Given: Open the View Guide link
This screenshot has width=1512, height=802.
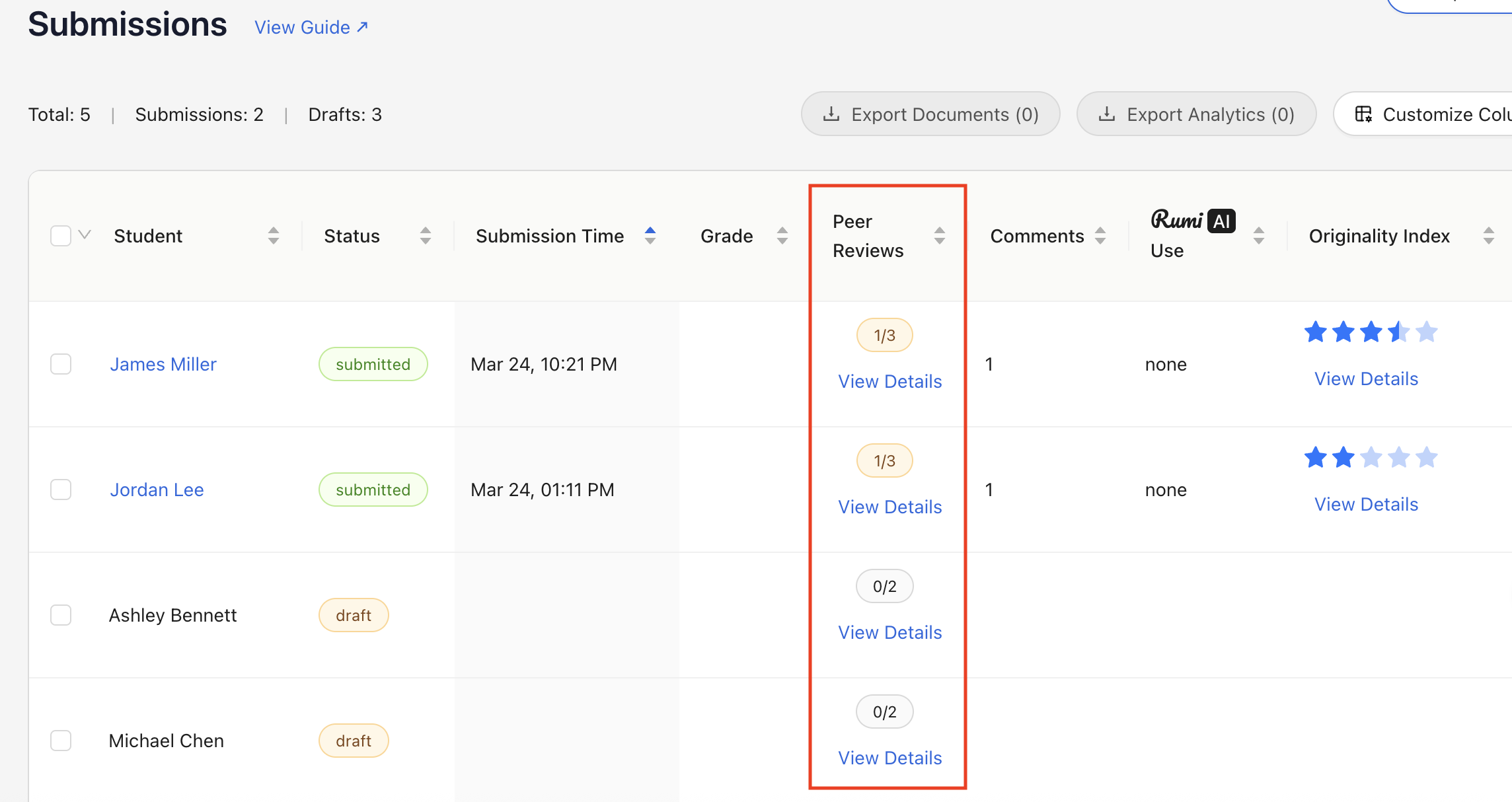Looking at the screenshot, I should pos(311,27).
